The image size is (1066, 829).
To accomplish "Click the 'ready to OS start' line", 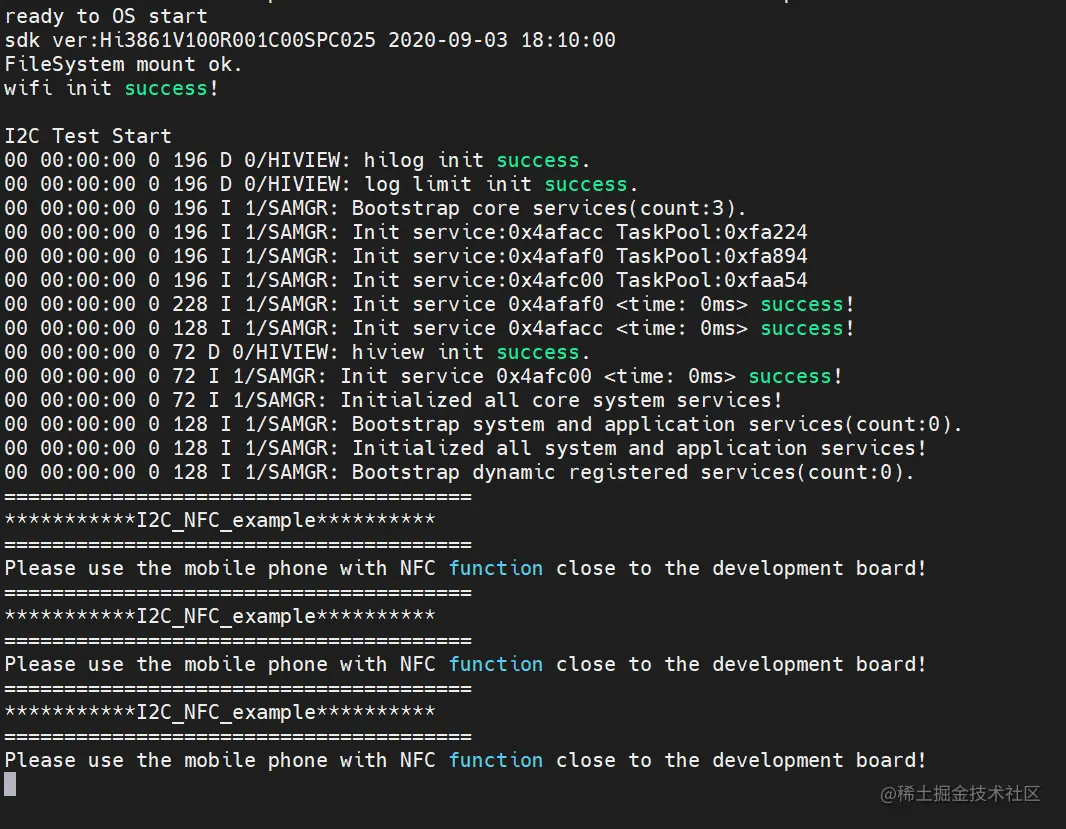I will coord(106,16).
